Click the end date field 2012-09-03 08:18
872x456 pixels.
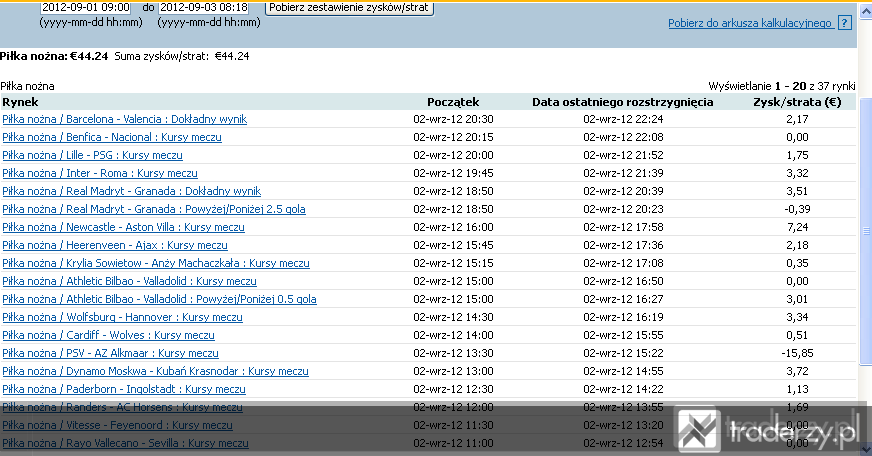[204, 8]
